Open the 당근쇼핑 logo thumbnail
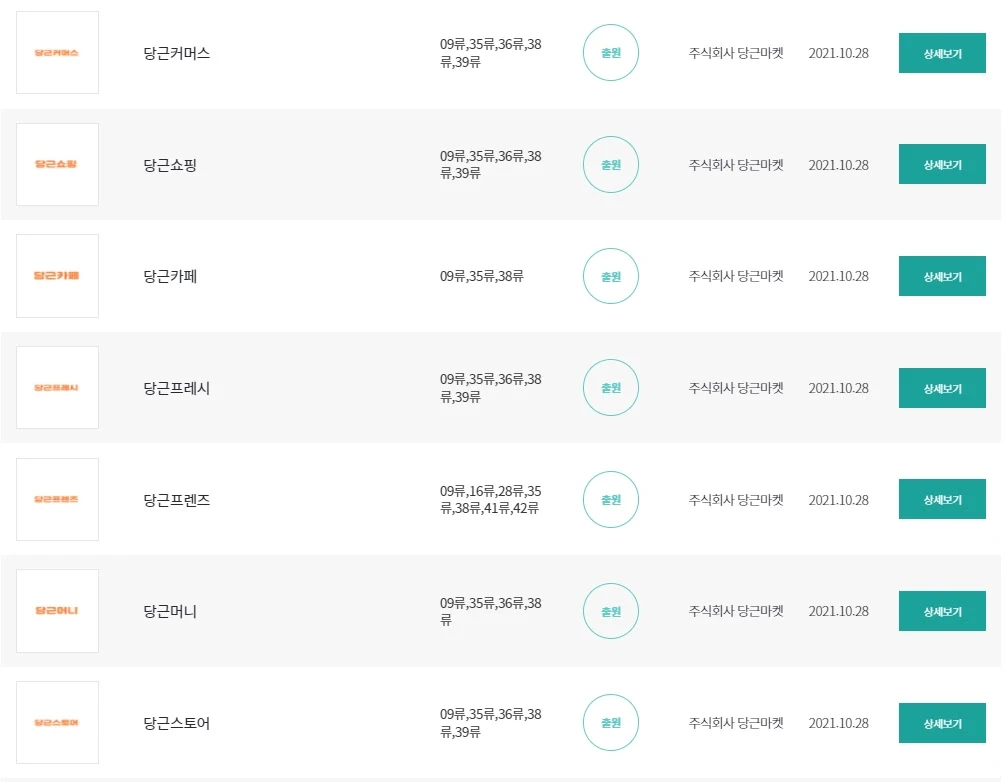The image size is (1006, 782). click(57, 164)
